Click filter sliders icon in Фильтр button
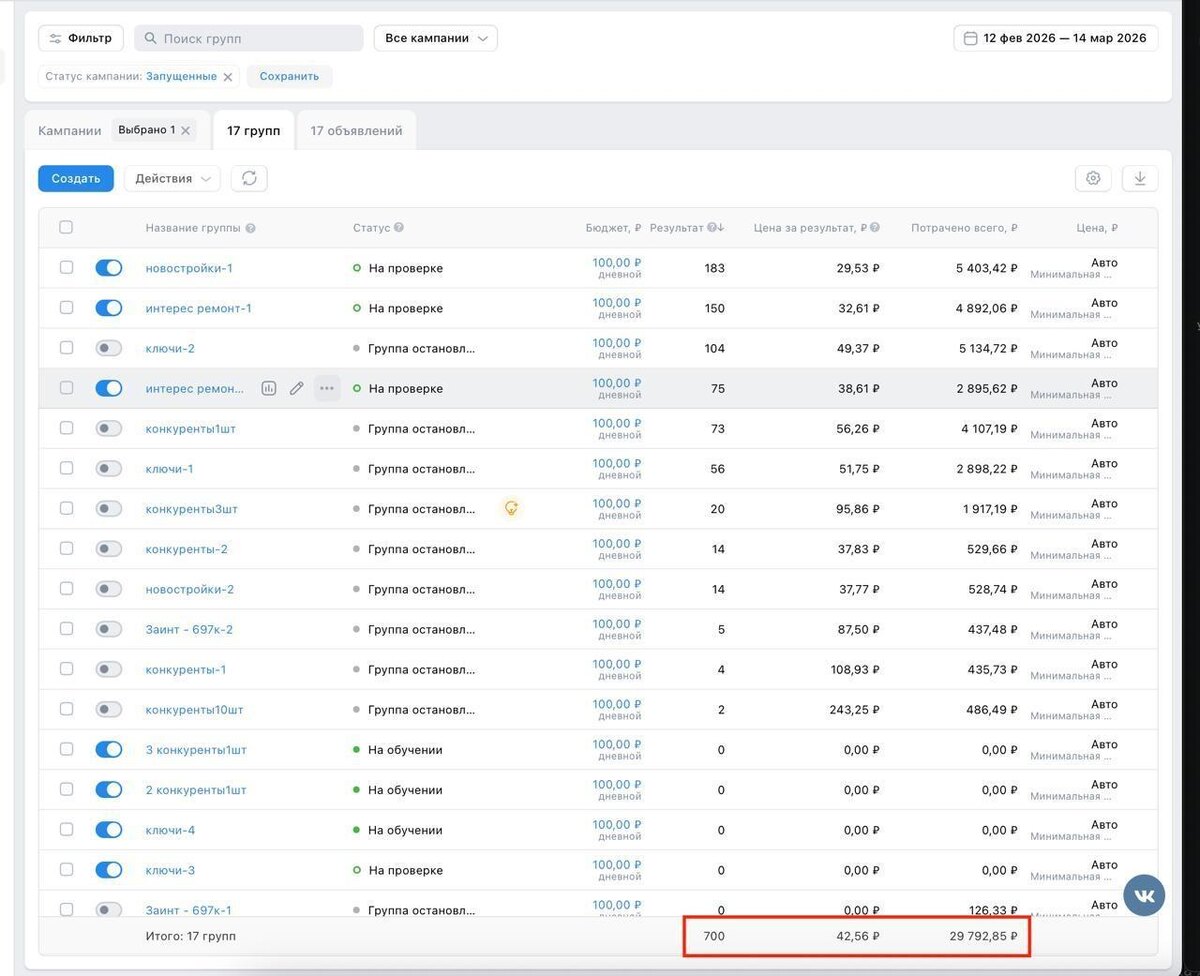 pyautogui.click(x=55, y=38)
